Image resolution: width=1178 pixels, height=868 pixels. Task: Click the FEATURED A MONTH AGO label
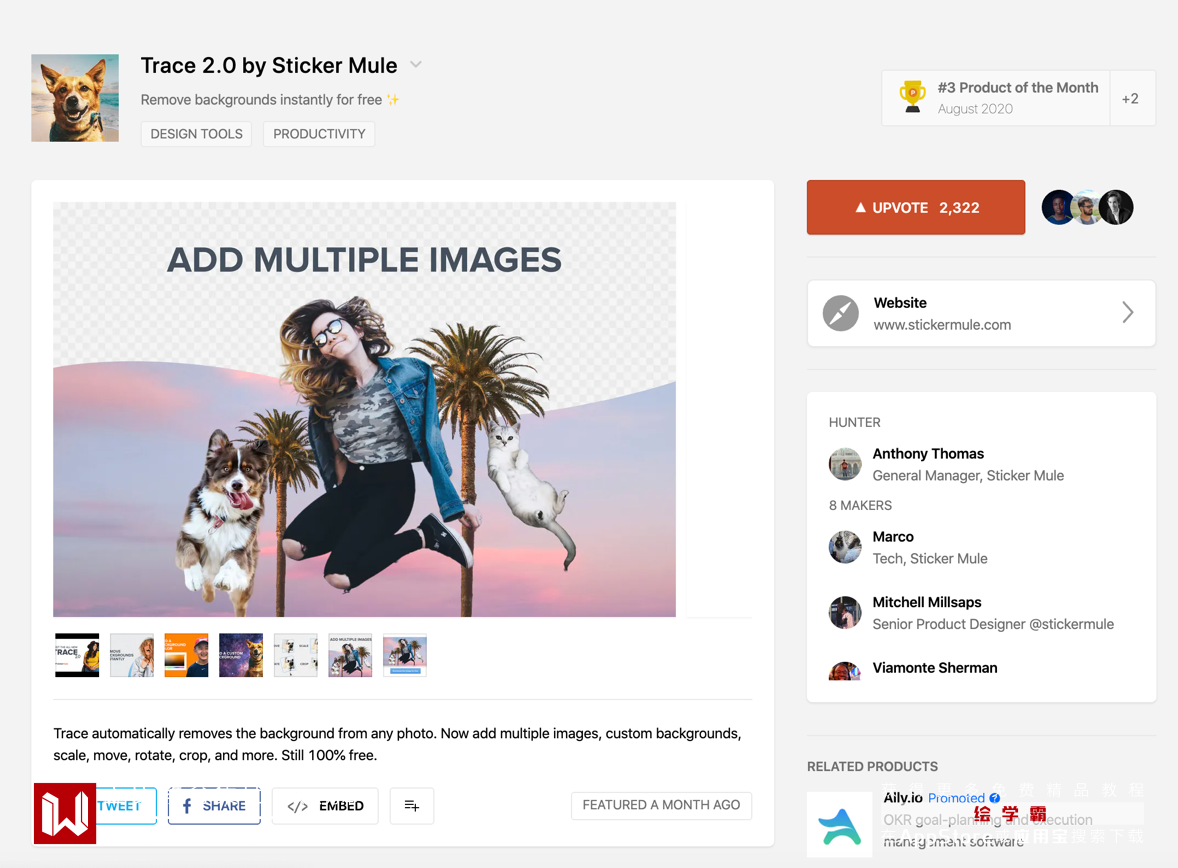(661, 805)
